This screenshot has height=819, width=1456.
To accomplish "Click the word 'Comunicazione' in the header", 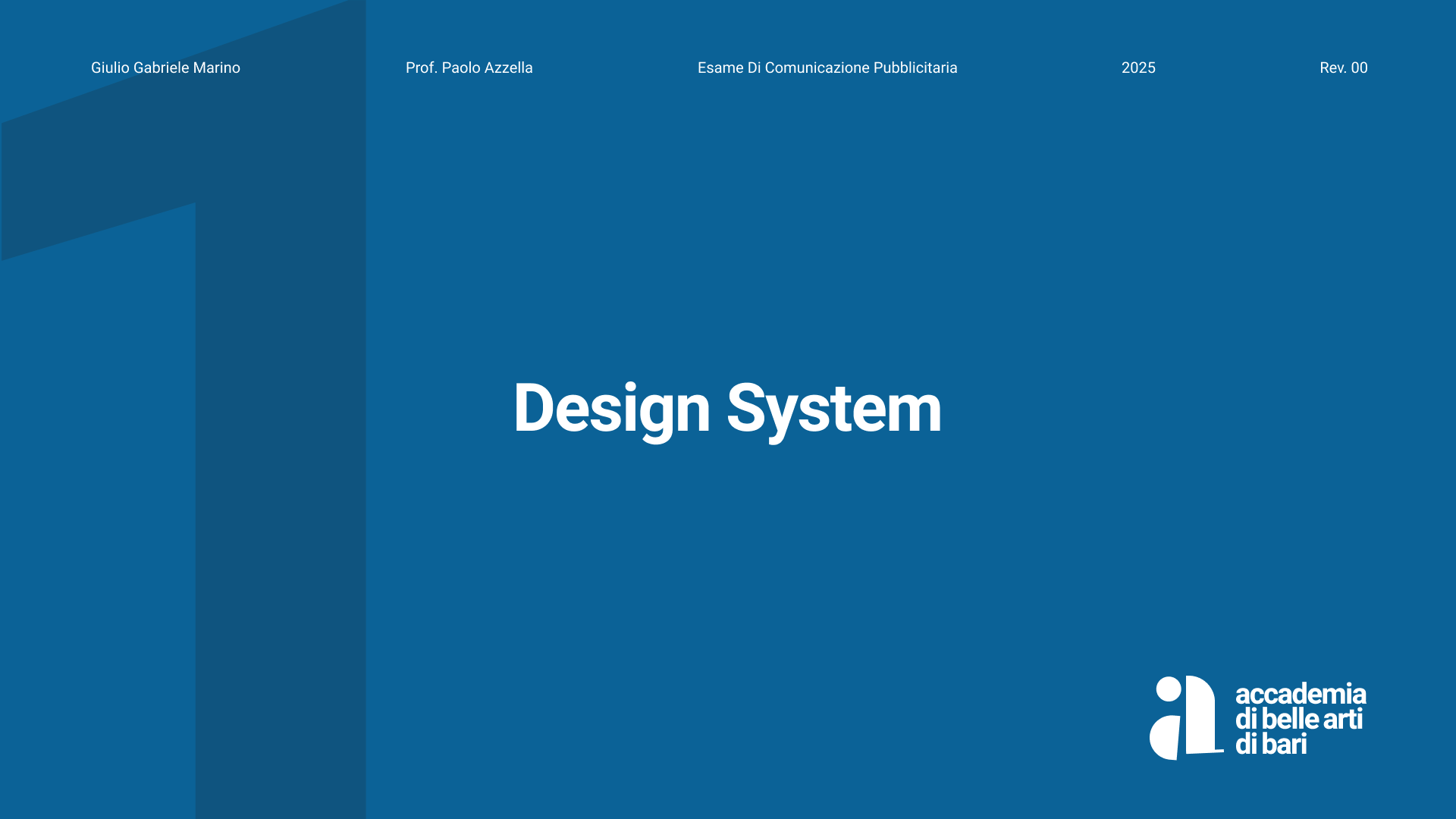I will (x=817, y=68).
